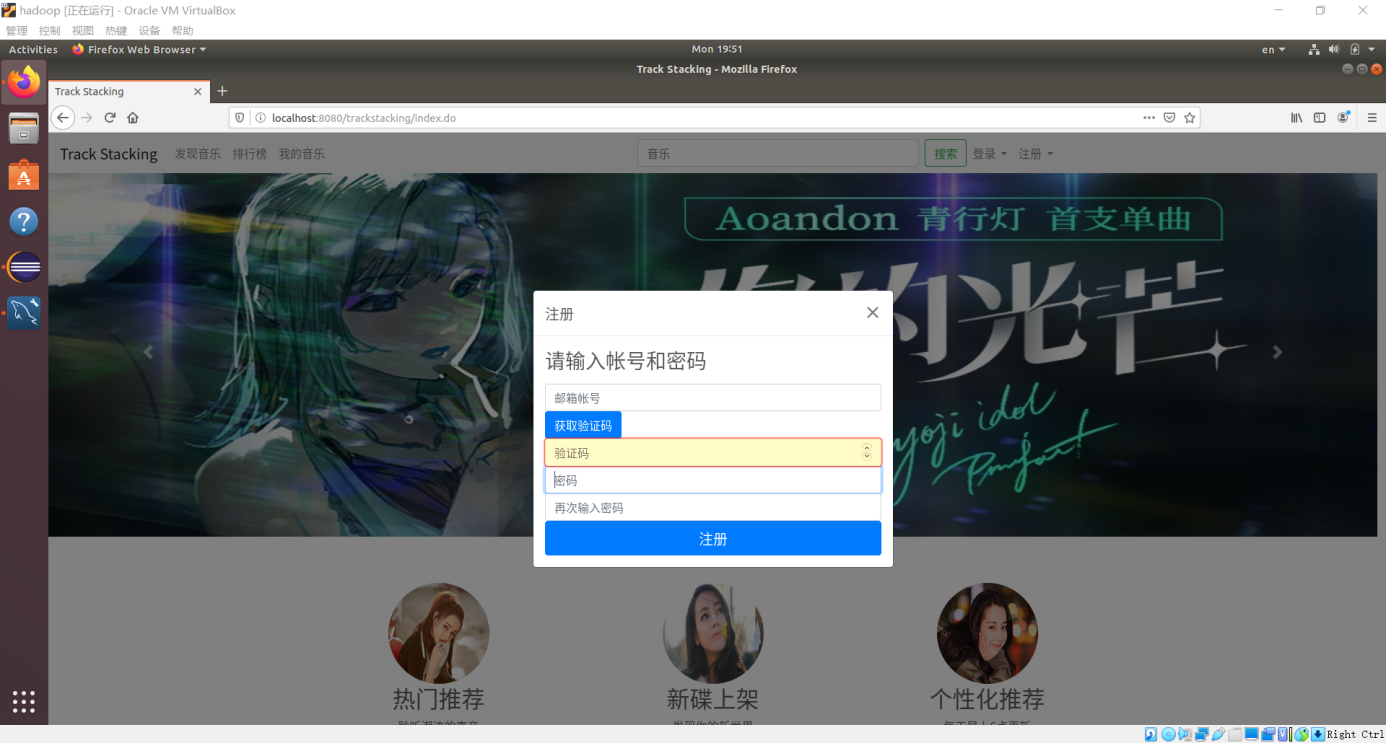Bookmark this page with the star
Viewport: 1386px width, 743px height.
(1190, 118)
